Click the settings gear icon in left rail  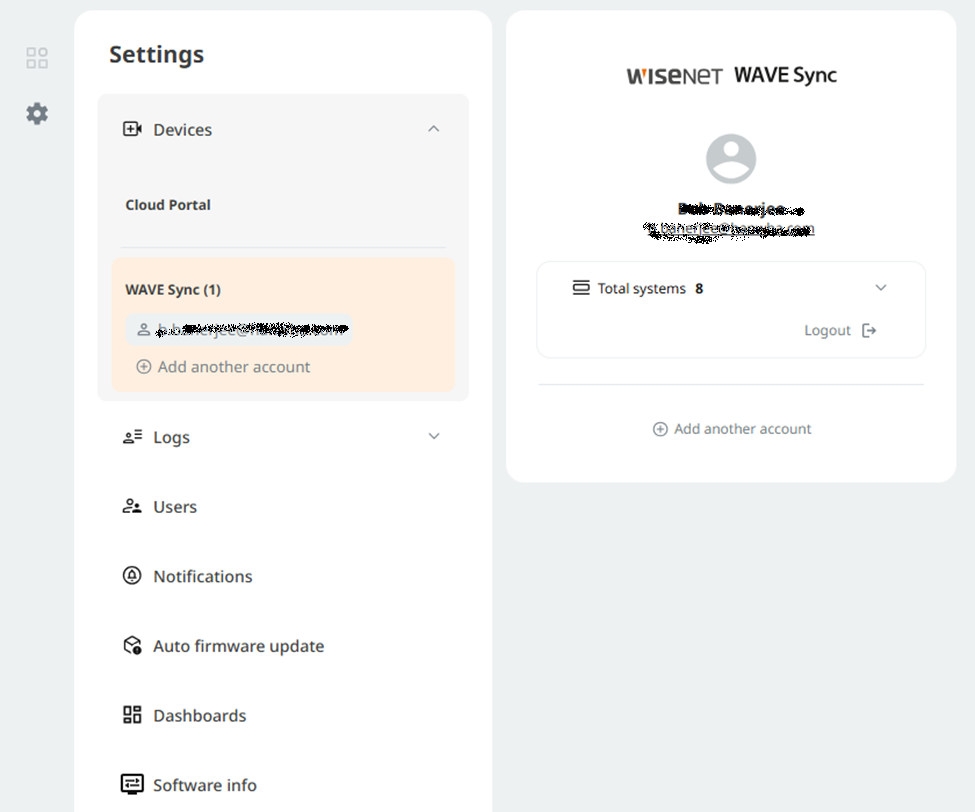[x=37, y=113]
